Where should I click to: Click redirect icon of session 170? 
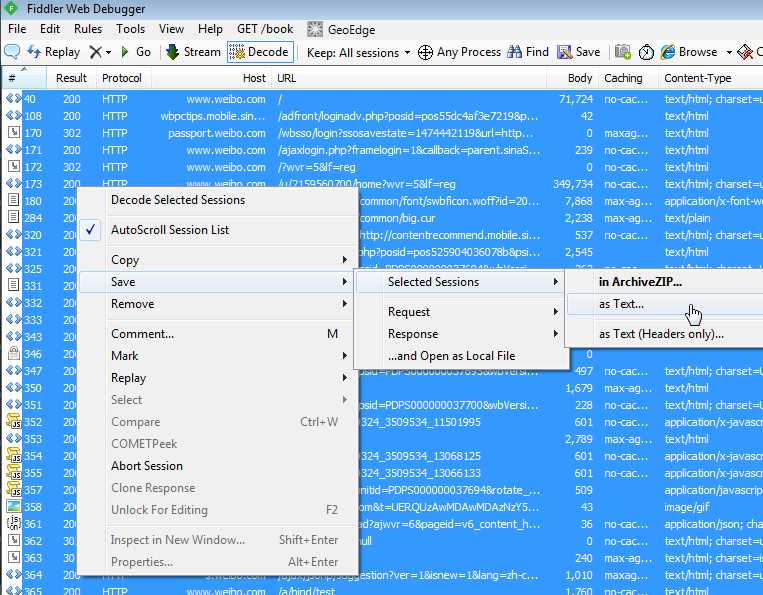(x=14, y=132)
